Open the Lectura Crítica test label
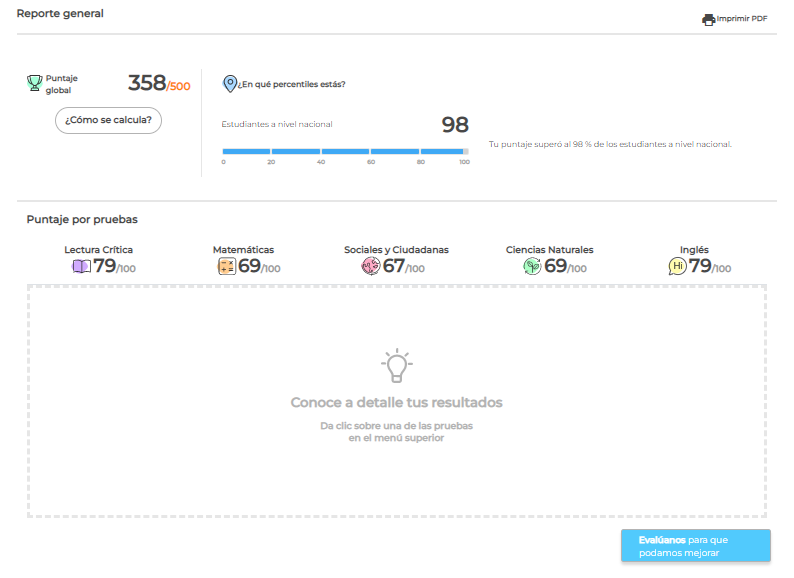This screenshot has height=578, width=794. [x=98, y=250]
